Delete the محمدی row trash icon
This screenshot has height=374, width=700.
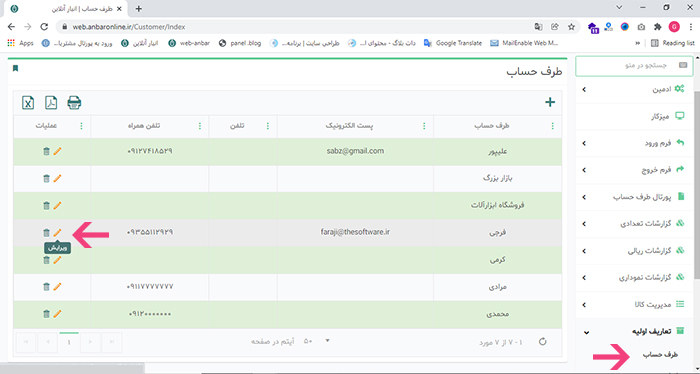point(46,314)
